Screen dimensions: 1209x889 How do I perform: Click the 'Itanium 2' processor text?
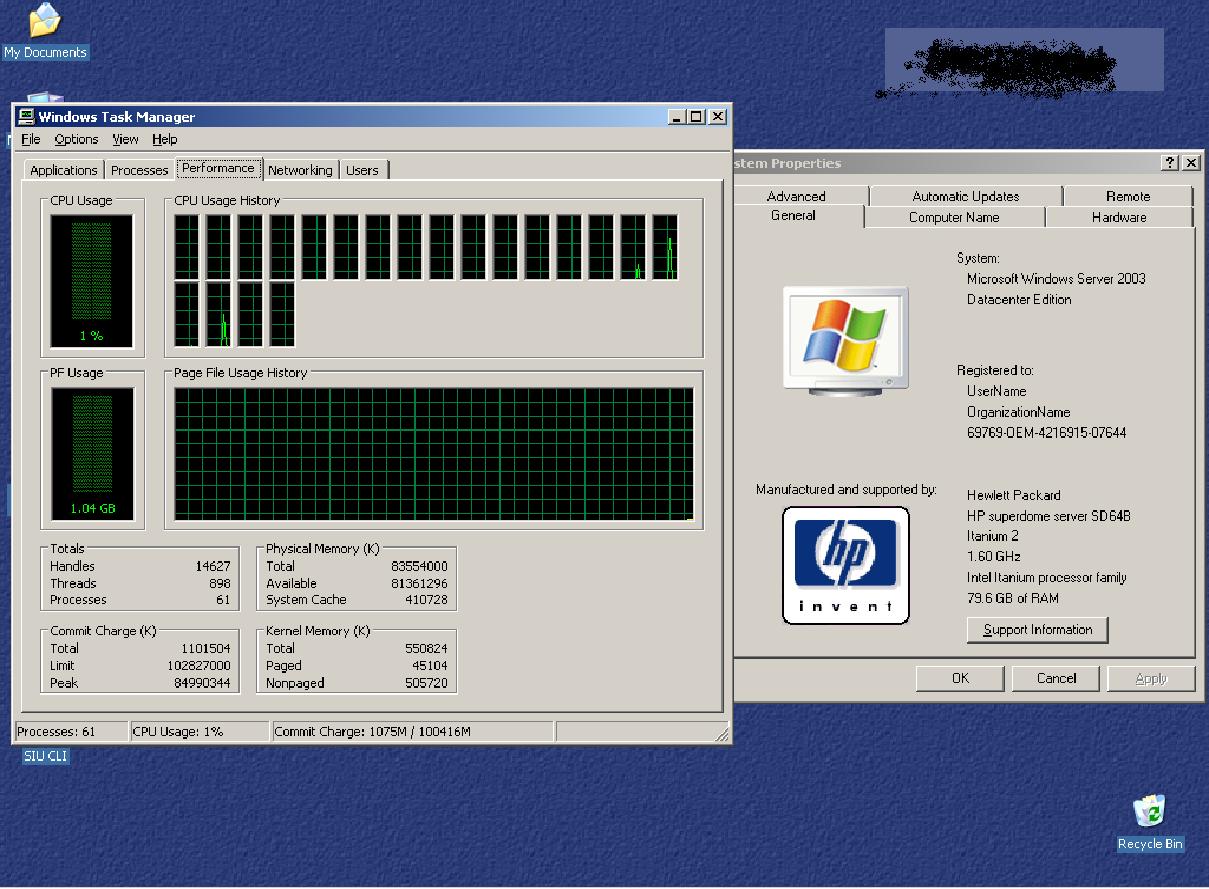click(x=993, y=536)
